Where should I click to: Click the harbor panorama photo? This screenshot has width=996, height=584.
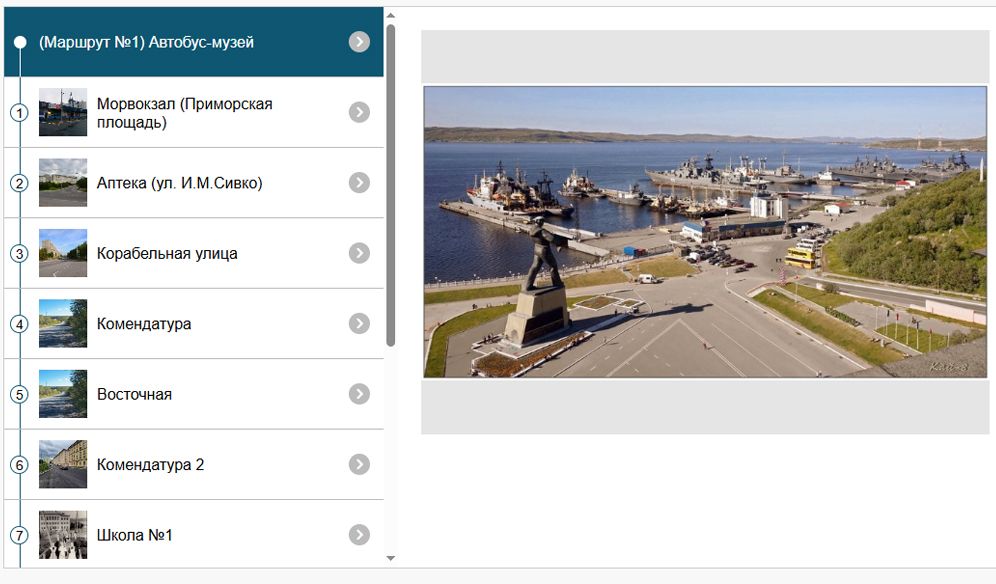tap(705, 232)
